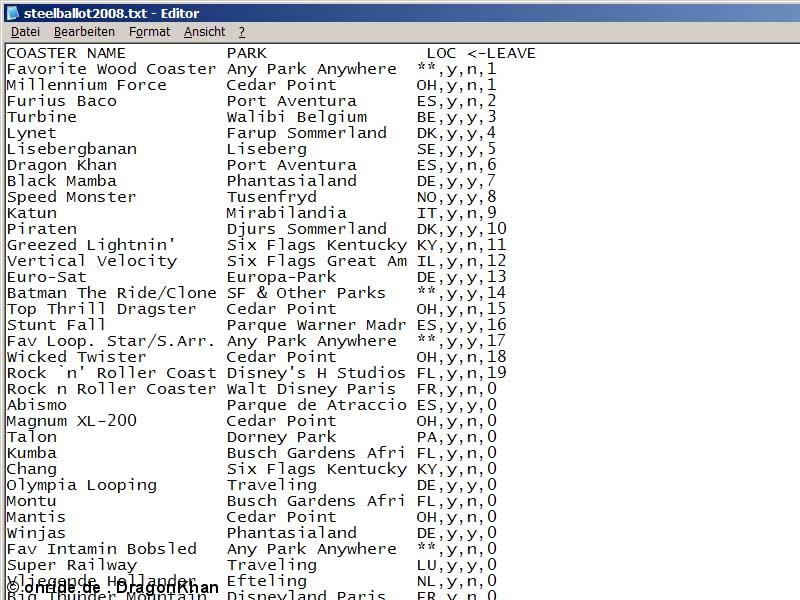Image resolution: width=800 pixels, height=600 pixels.
Task: Click 'SE,y,y,5' value
Action: click(x=457, y=149)
